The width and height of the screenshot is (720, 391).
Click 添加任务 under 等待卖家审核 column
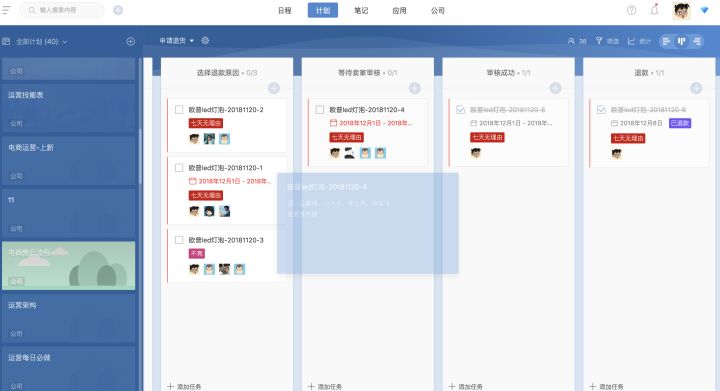(325, 386)
